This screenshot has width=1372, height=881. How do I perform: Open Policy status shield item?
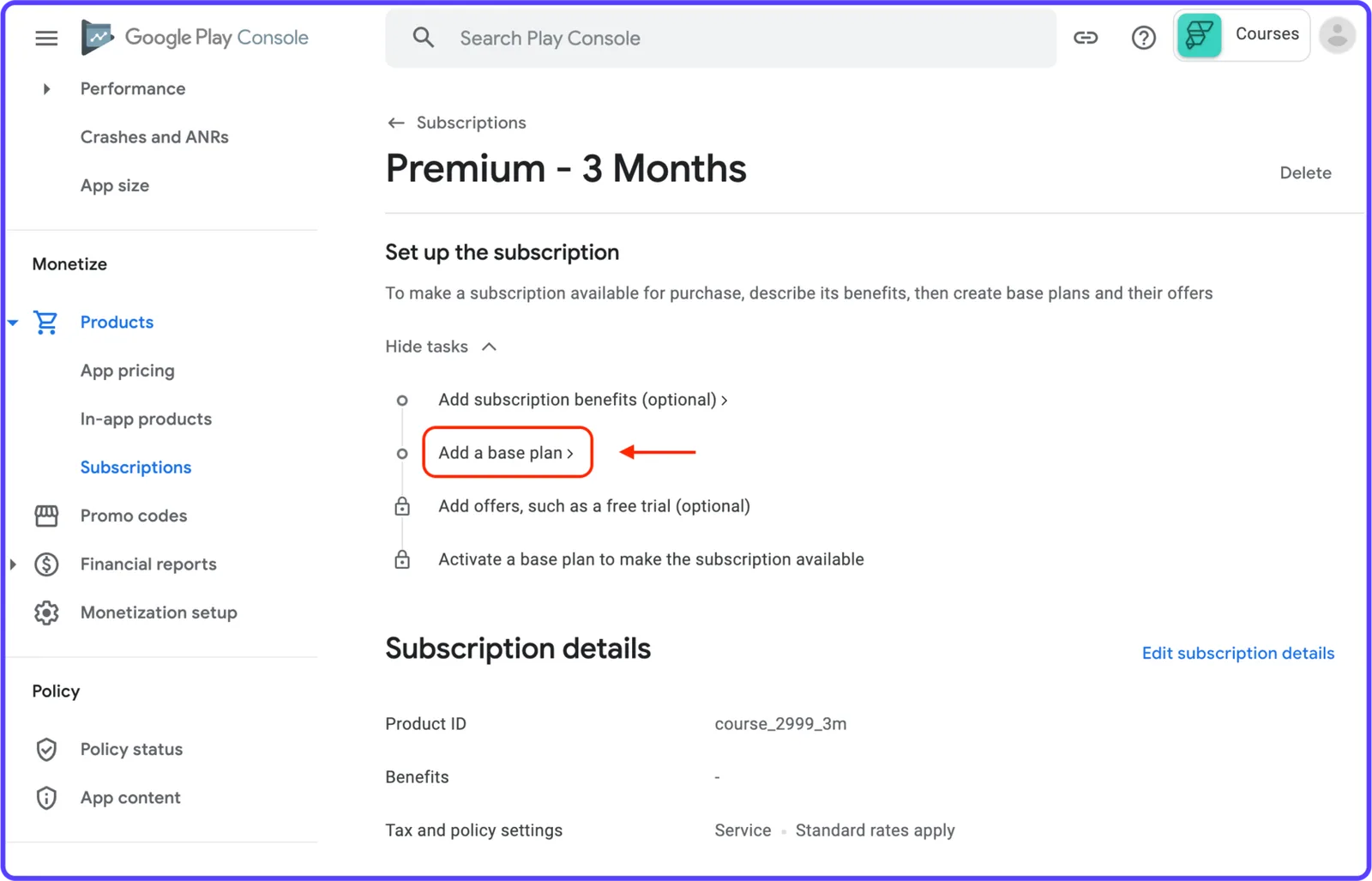click(131, 749)
